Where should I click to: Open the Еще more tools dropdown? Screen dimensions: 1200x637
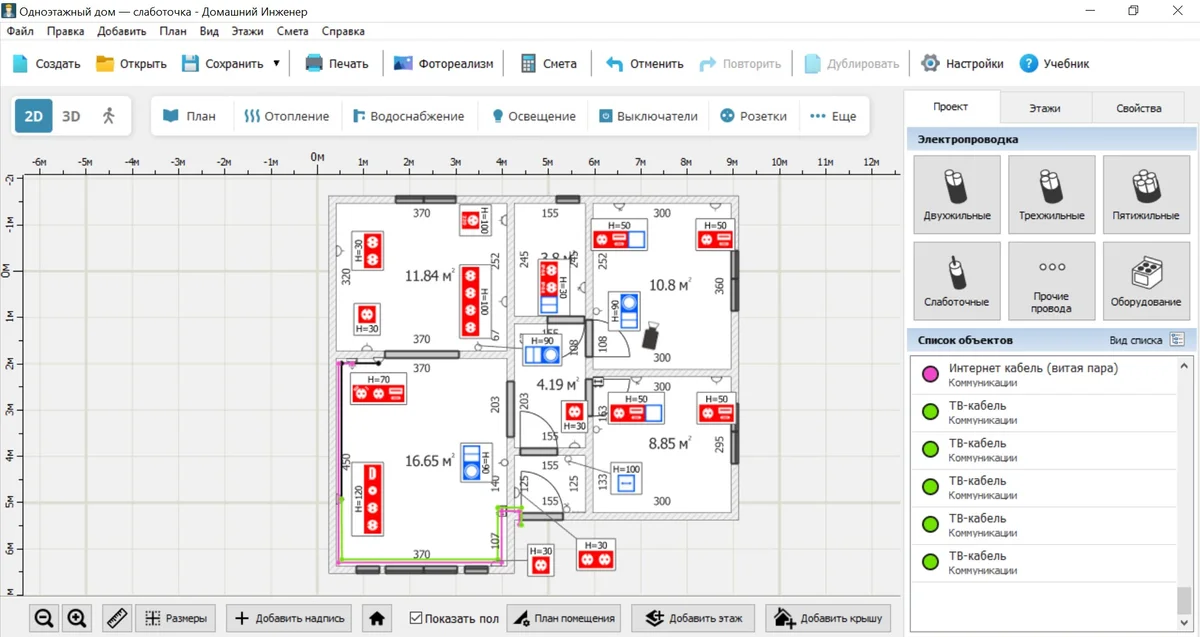pyautogui.click(x=833, y=116)
